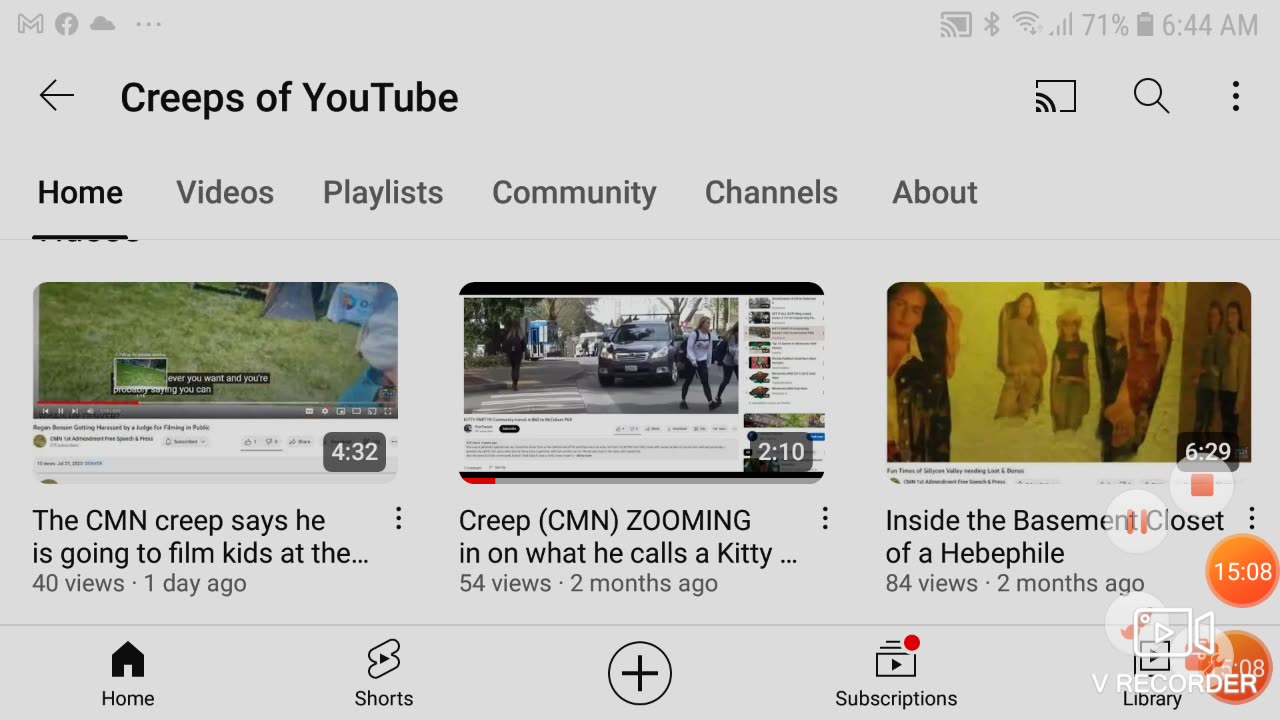The image size is (1280, 720).
Task: Tap the orange 15:08 recorder timer bubble
Action: click(x=1243, y=572)
